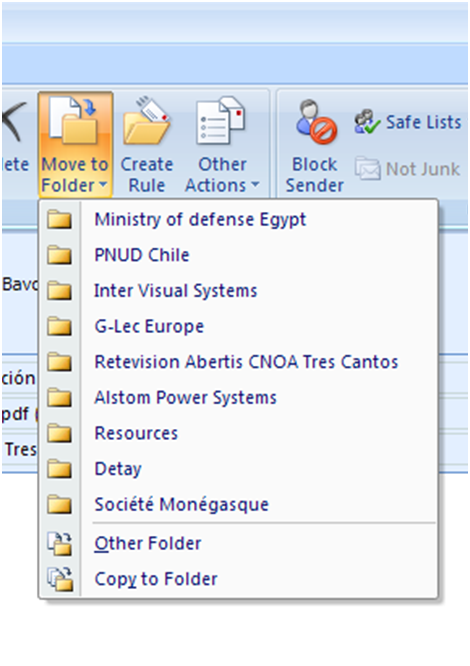Click folder icon beside Resources
470x666 pixels.
tap(59, 434)
